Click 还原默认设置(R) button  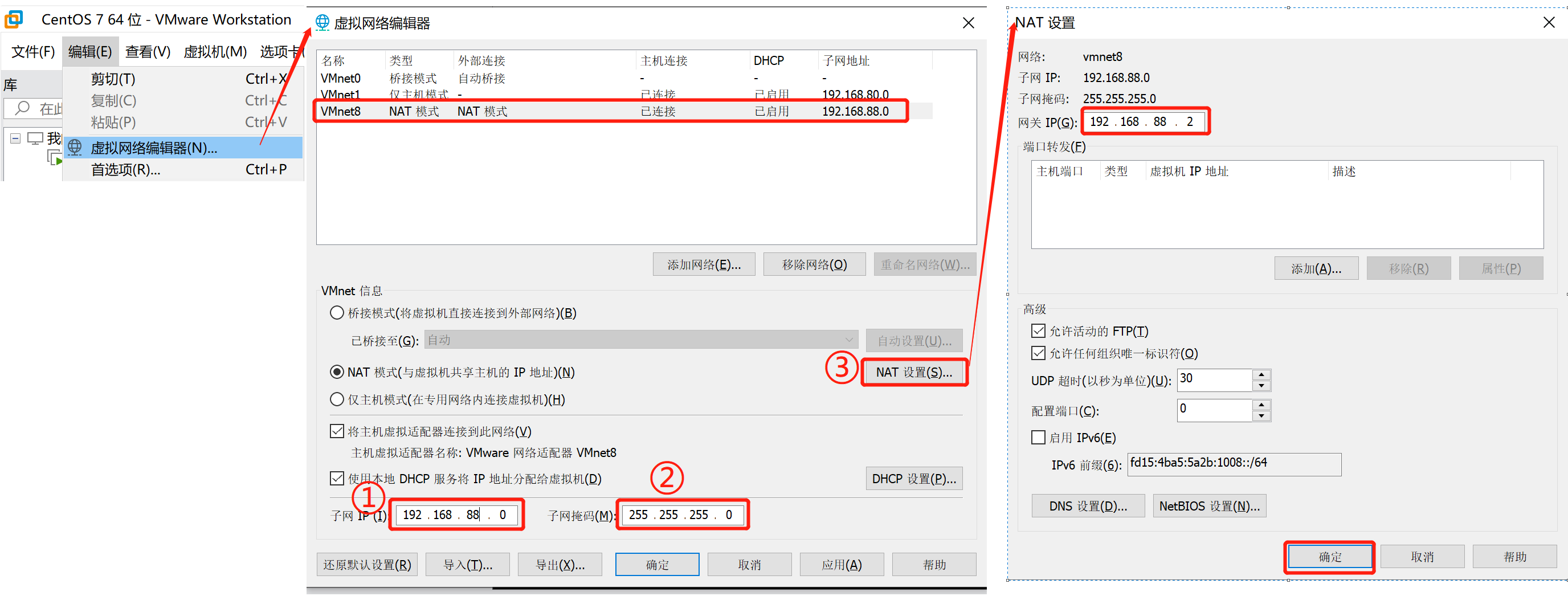click(367, 564)
